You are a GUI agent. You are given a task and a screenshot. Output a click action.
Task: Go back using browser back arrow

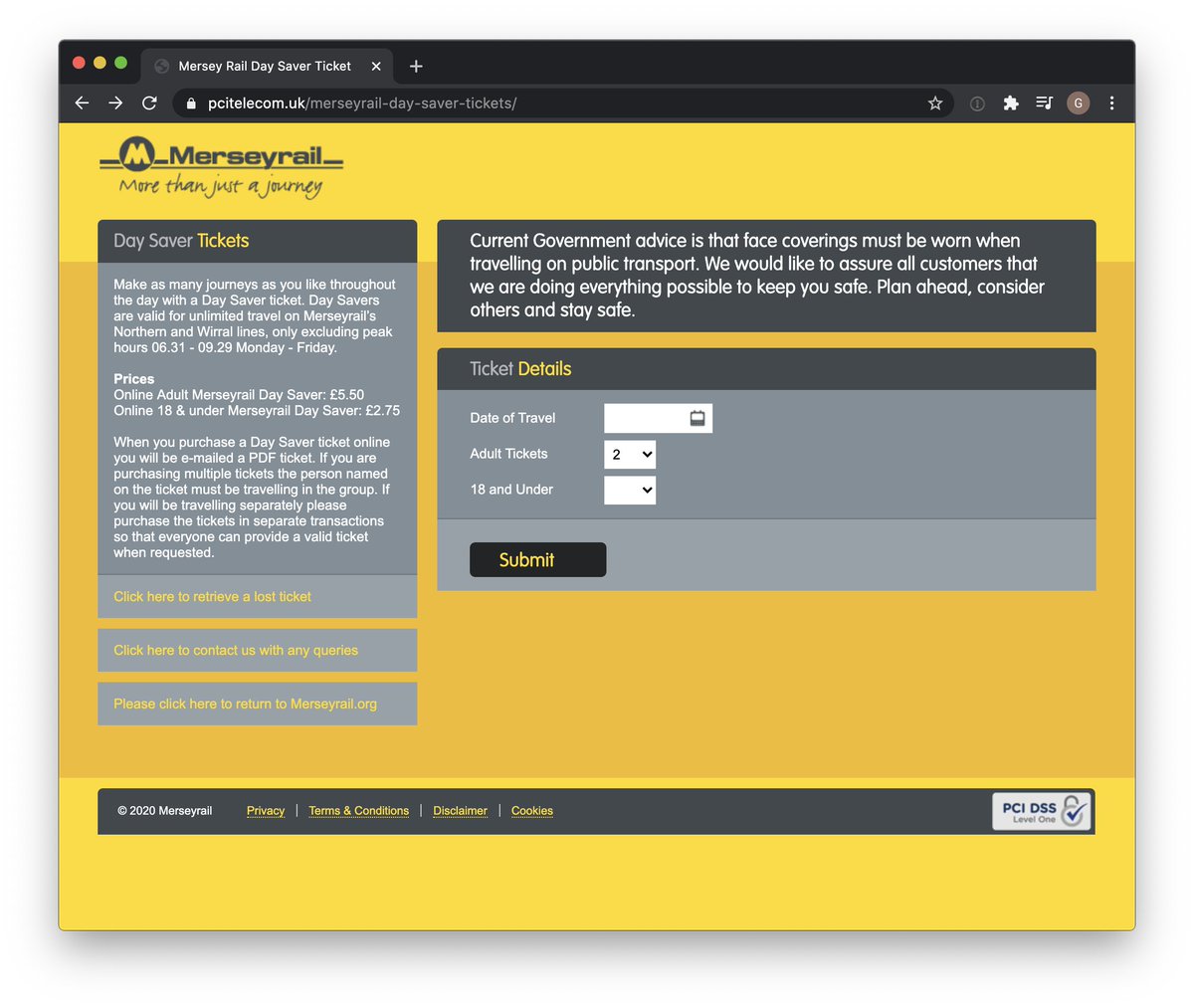pos(83,103)
